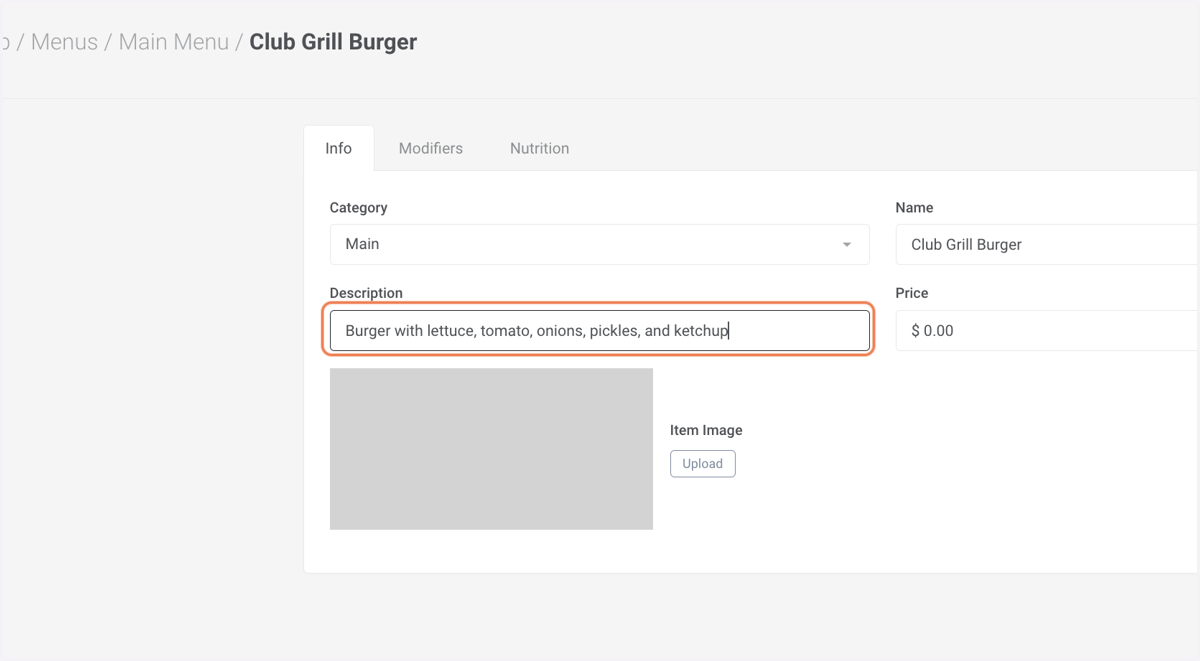Screen dimensions: 1200x661
Task: Click Club Grill Burger breadcrumb title
Action: pos(333,42)
